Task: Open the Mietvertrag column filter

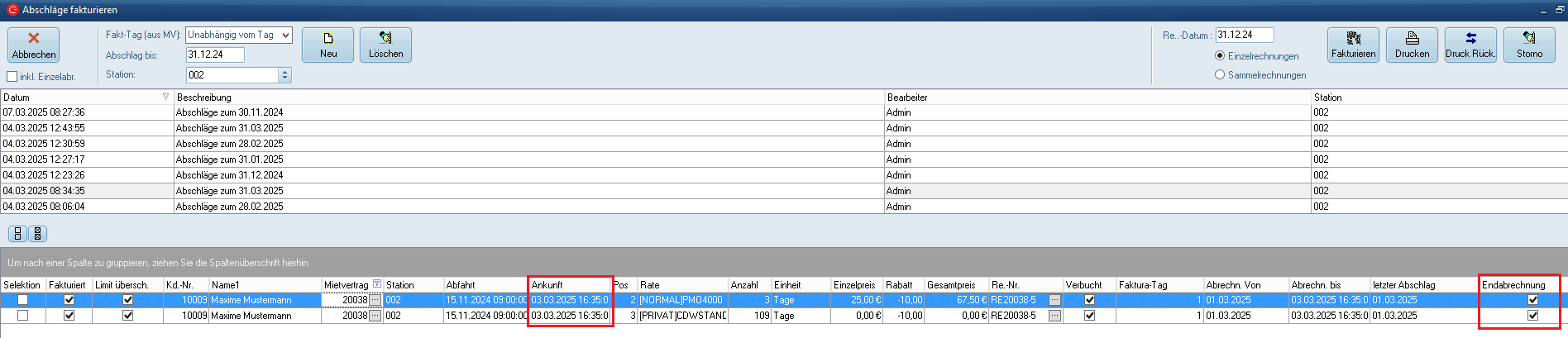Action: (377, 284)
